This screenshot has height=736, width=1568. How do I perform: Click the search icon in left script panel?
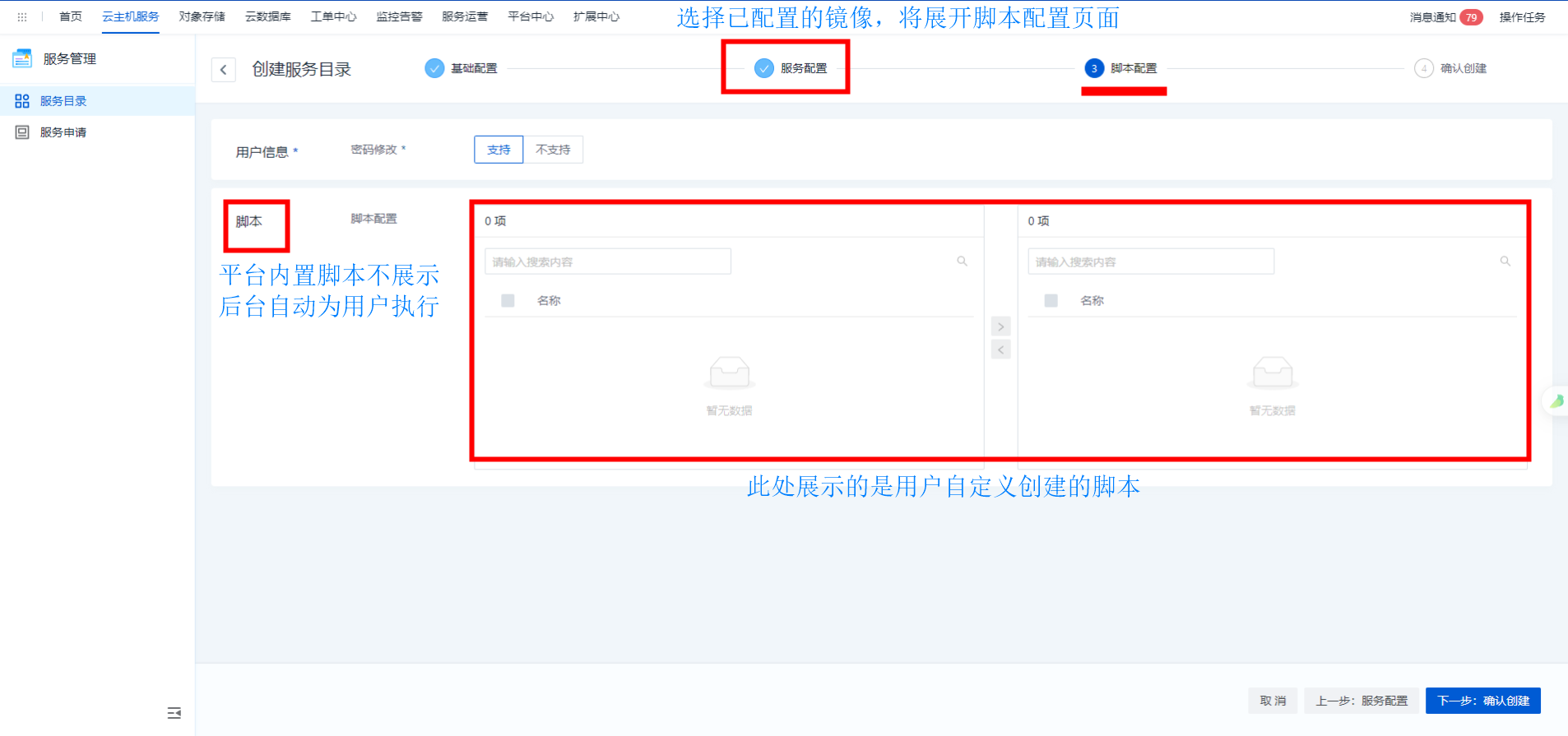[x=962, y=262]
